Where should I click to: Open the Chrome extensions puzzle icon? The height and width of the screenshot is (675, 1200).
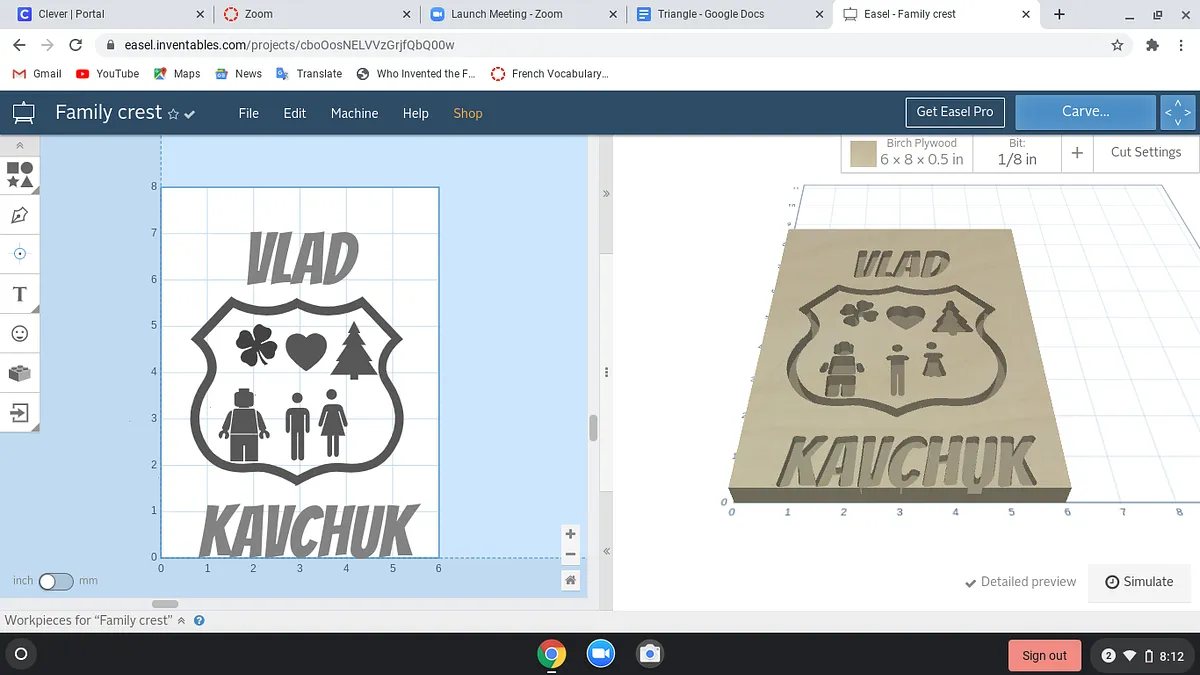tap(1151, 45)
